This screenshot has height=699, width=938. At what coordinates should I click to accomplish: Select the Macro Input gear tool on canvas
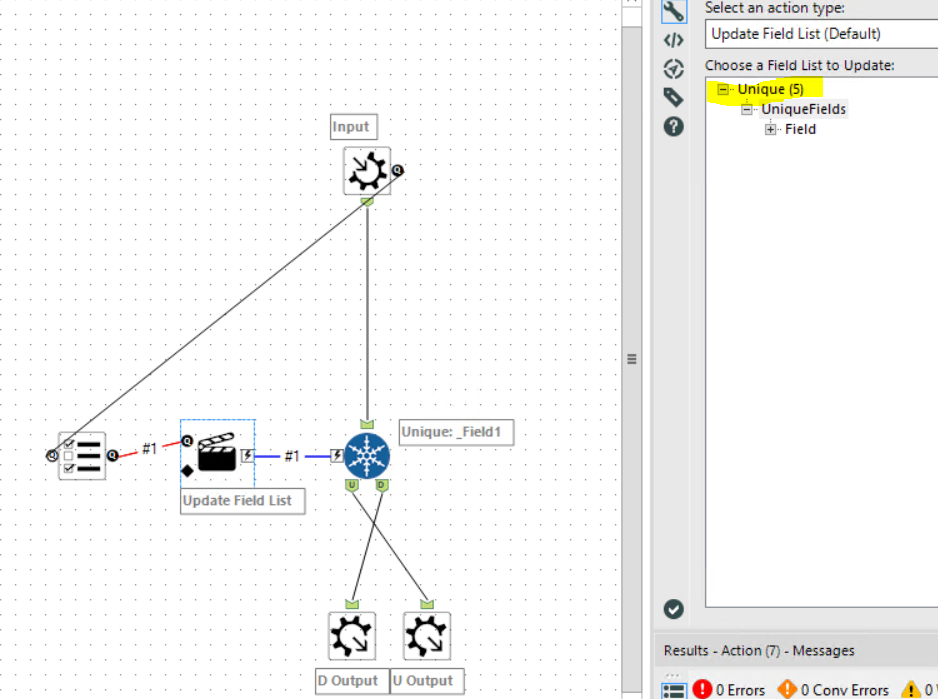(x=367, y=170)
